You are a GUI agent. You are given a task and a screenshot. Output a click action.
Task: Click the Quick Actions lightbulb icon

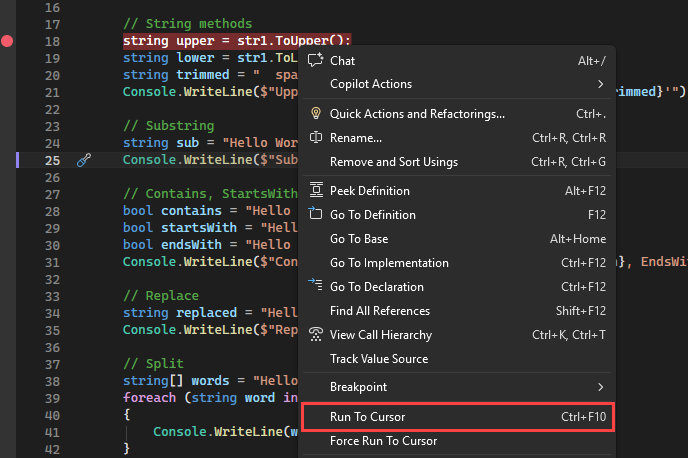click(316, 114)
